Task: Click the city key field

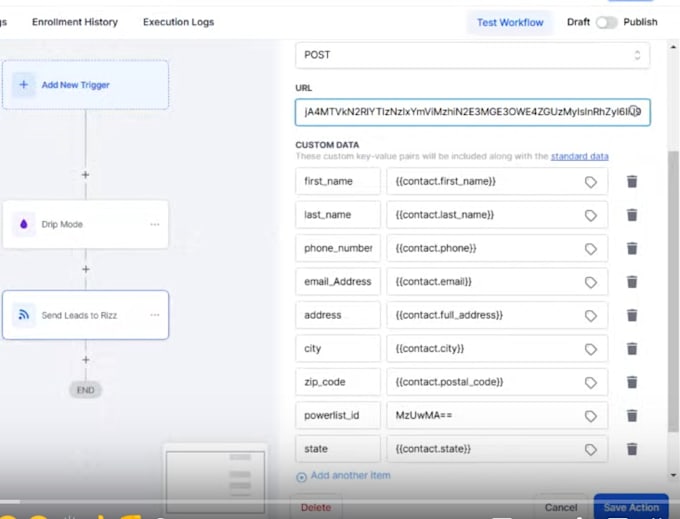Action: pos(338,348)
